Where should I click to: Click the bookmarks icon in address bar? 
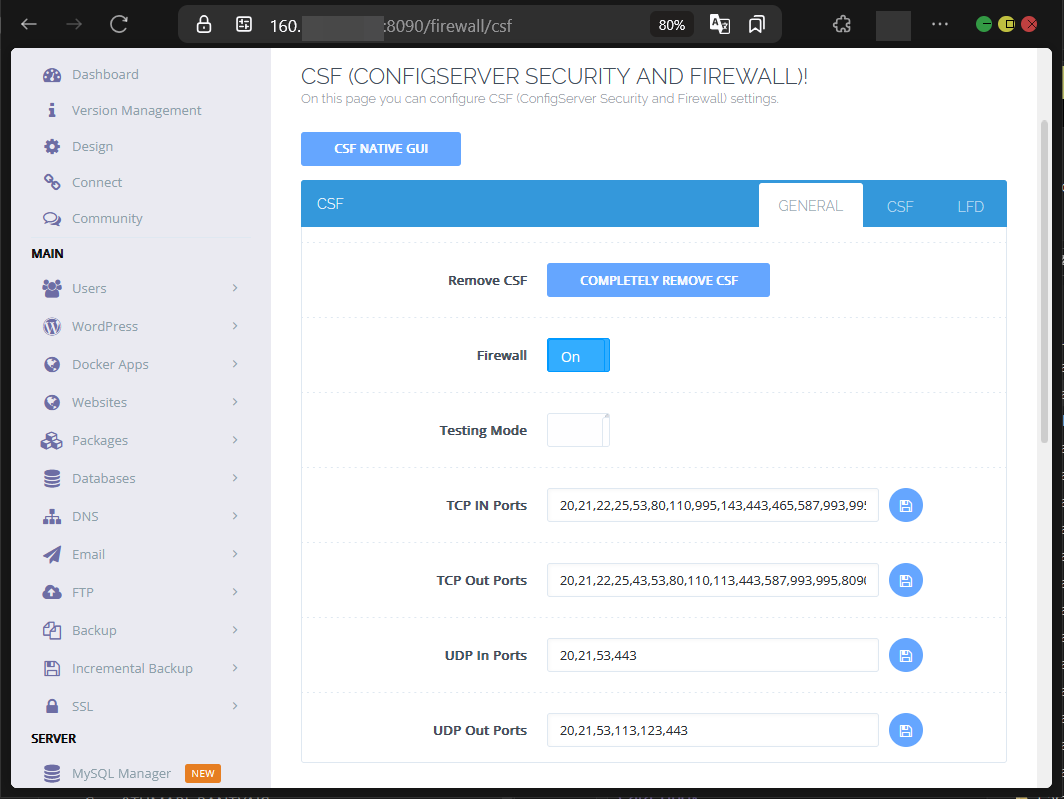click(757, 24)
